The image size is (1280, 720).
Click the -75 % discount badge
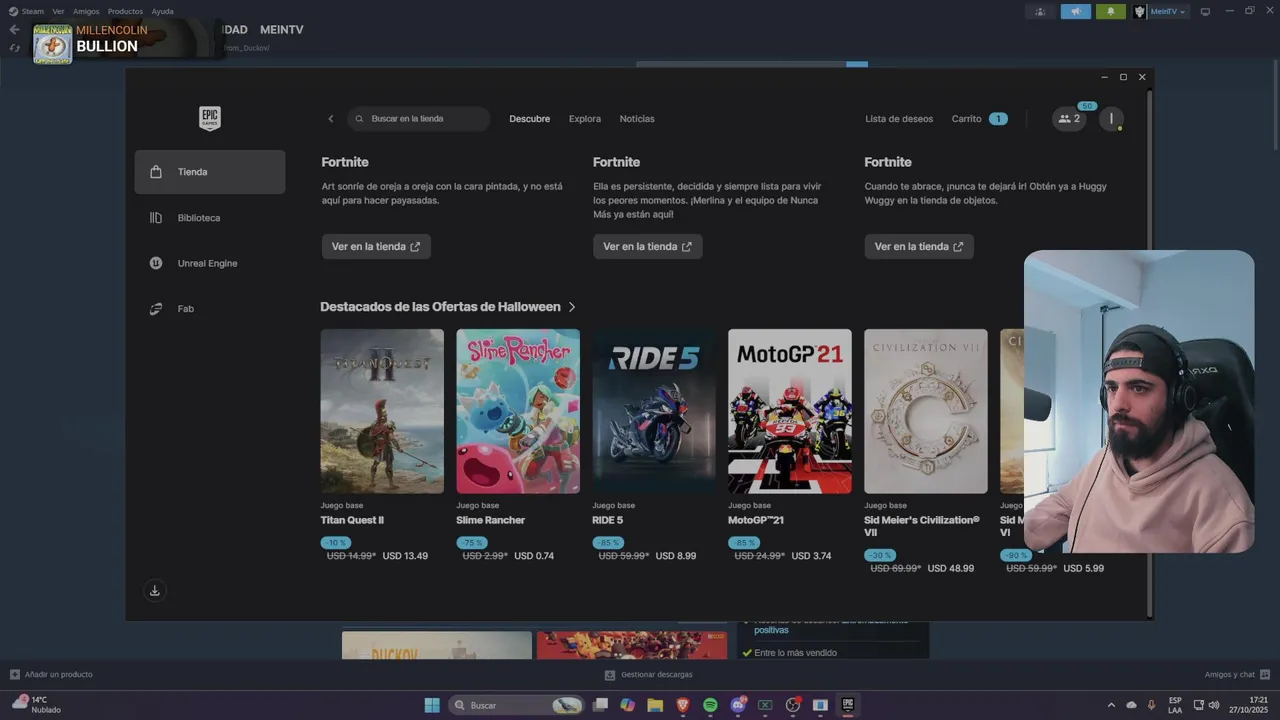tap(472, 543)
